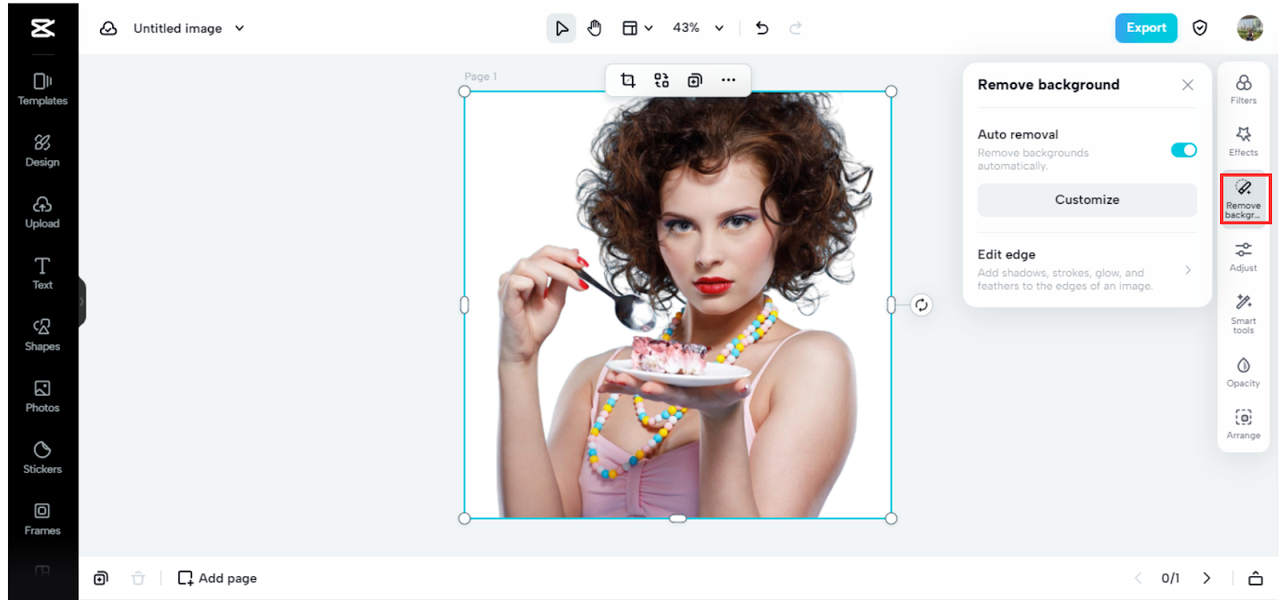This screenshot has height=600, width=1280.
Task: Open the Filters tool
Action: tap(1244, 89)
